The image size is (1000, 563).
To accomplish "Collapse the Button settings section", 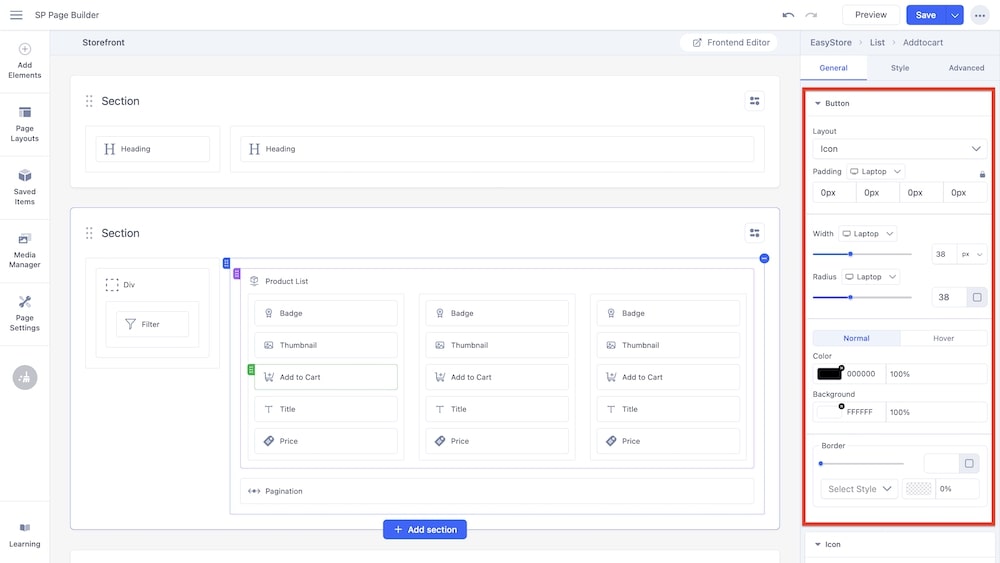I will tap(818, 103).
